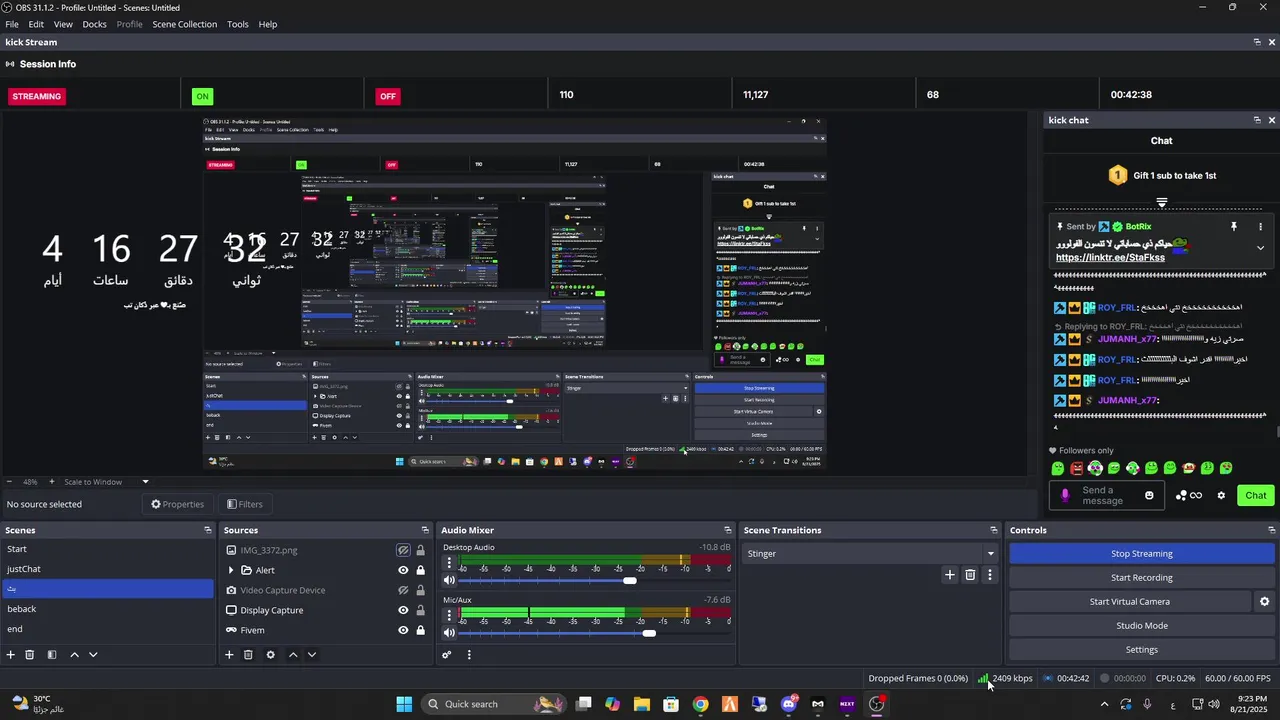
Task: Unlock the Fivem source lock
Action: [x=420, y=630]
